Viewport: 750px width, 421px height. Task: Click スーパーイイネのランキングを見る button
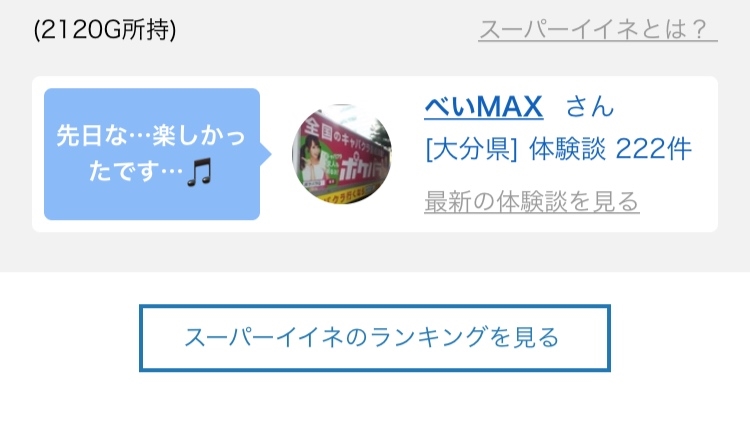coord(375,338)
